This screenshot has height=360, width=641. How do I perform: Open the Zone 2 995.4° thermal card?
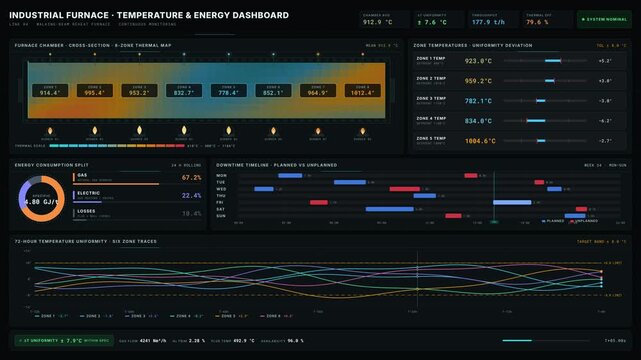point(95,90)
